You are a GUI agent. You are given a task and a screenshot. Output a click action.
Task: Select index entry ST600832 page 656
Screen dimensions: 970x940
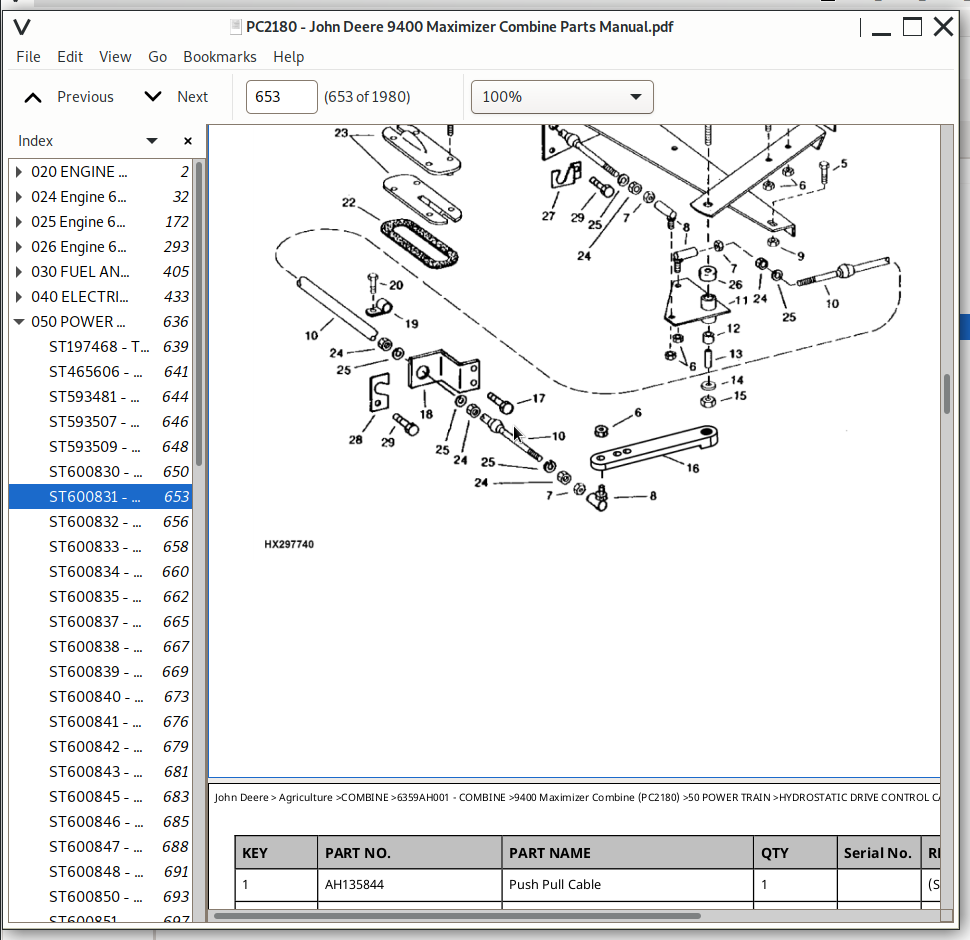(100, 522)
